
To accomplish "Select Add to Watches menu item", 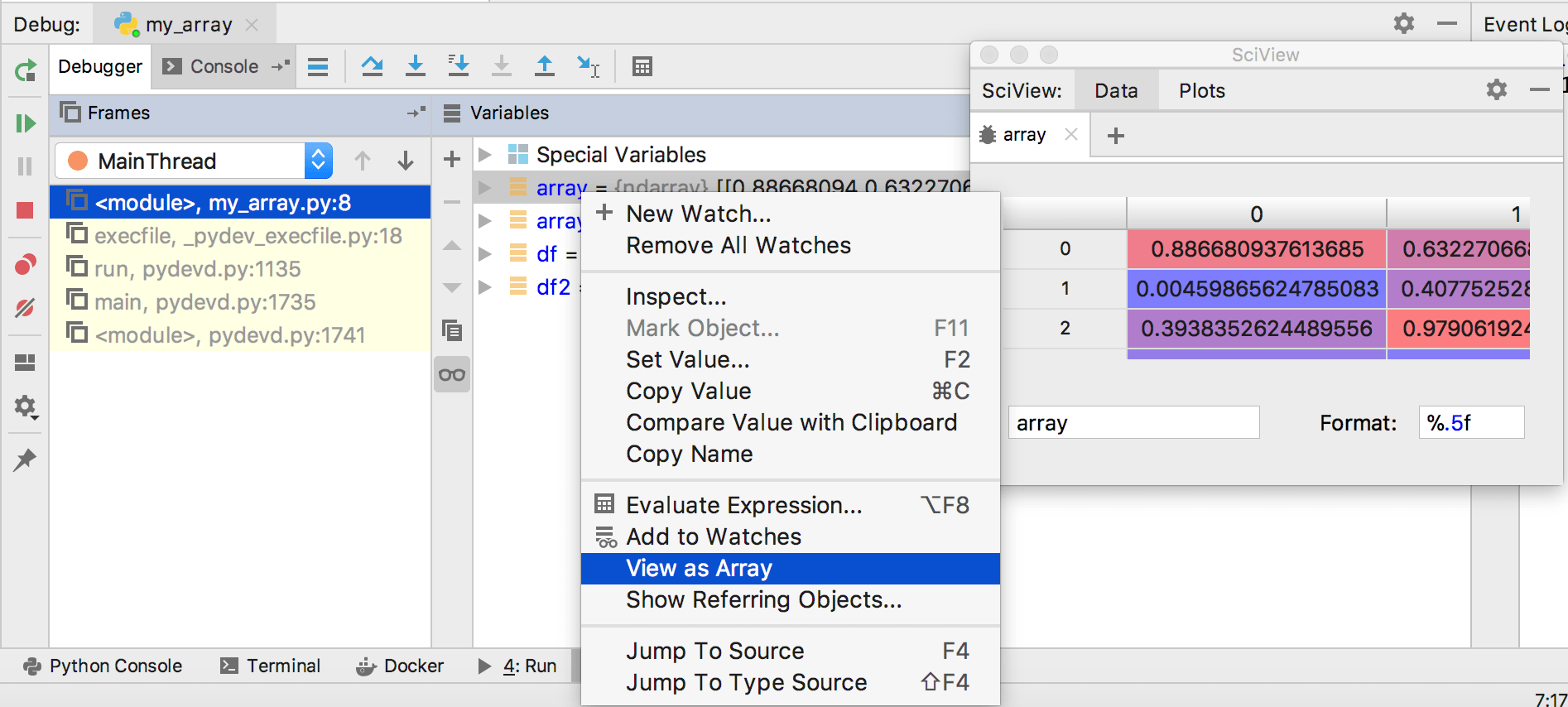I will point(791,536).
